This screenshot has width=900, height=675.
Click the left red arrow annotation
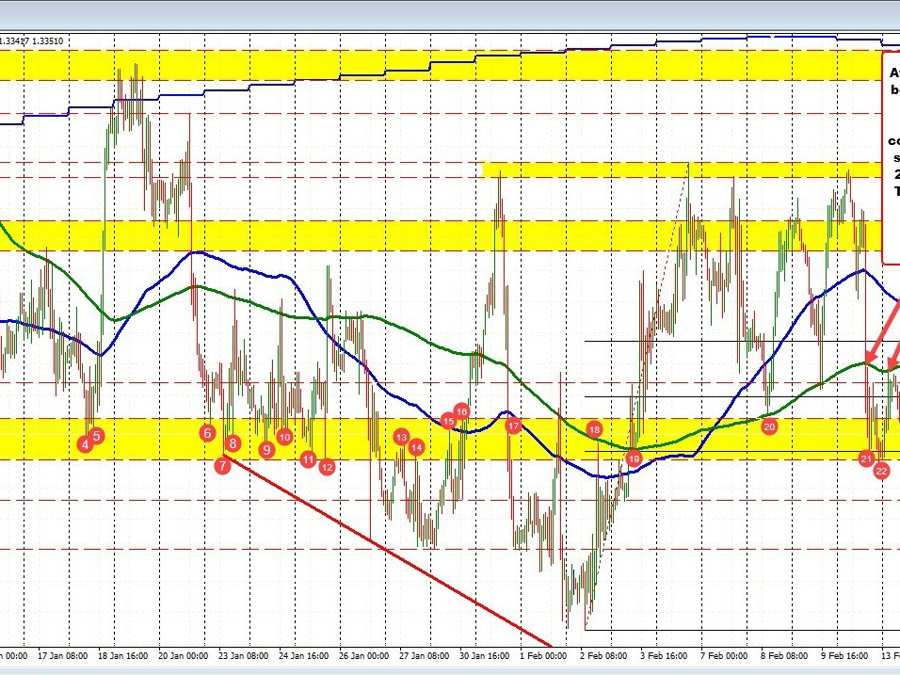click(x=878, y=342)
